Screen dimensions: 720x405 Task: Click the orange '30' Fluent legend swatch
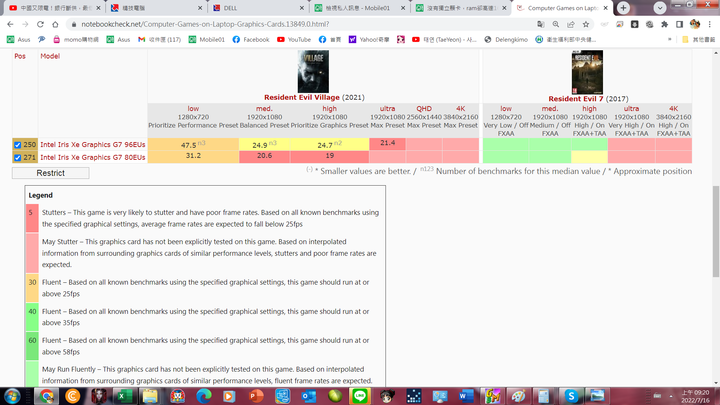pyautogui.click(x=32, y=288)
